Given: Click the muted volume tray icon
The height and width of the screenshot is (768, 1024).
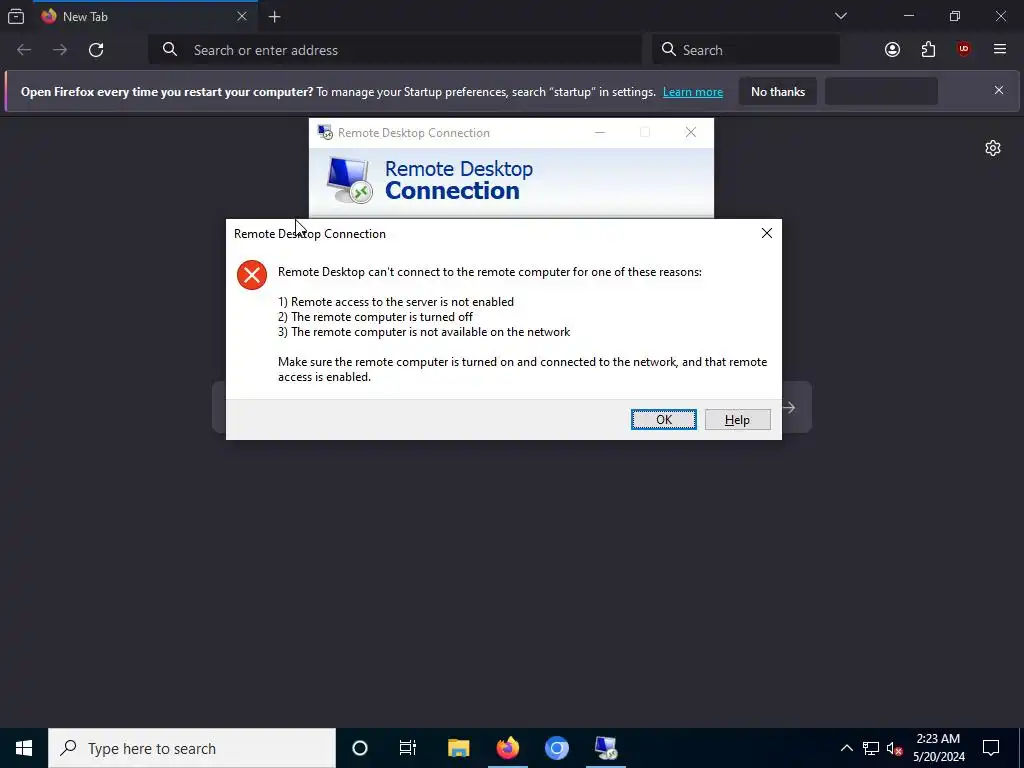Looking at the screenshot, I should tap(895, 748).
